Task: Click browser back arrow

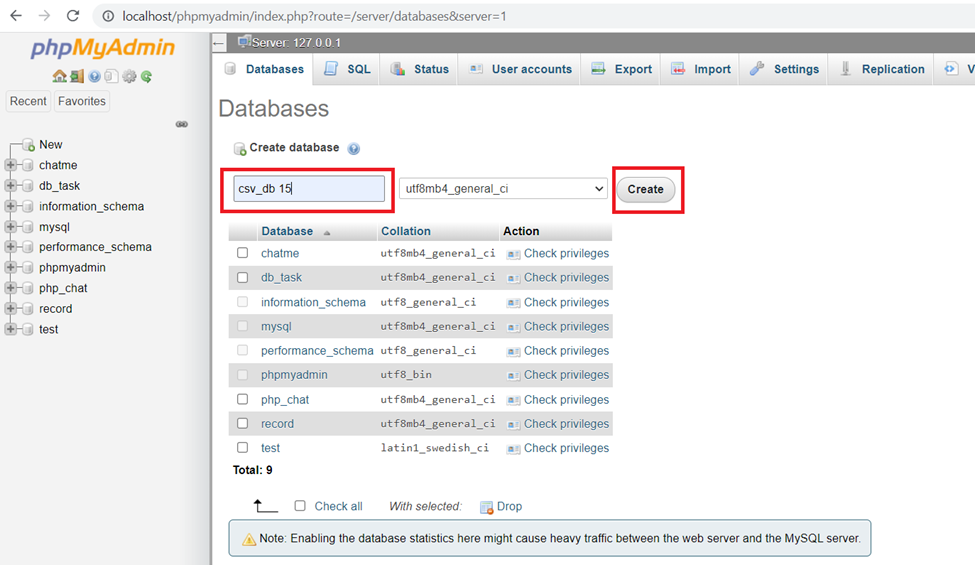Action: tap(16, 16)
